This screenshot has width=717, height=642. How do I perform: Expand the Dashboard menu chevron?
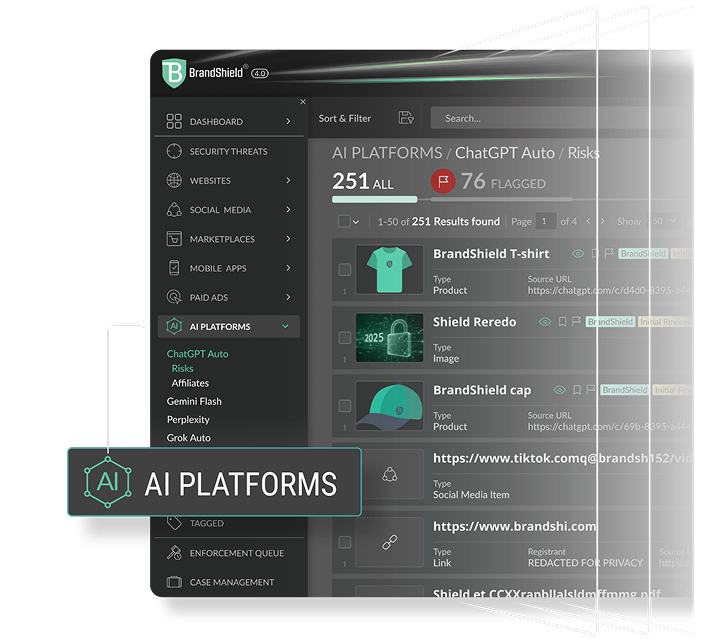[288, 121]
